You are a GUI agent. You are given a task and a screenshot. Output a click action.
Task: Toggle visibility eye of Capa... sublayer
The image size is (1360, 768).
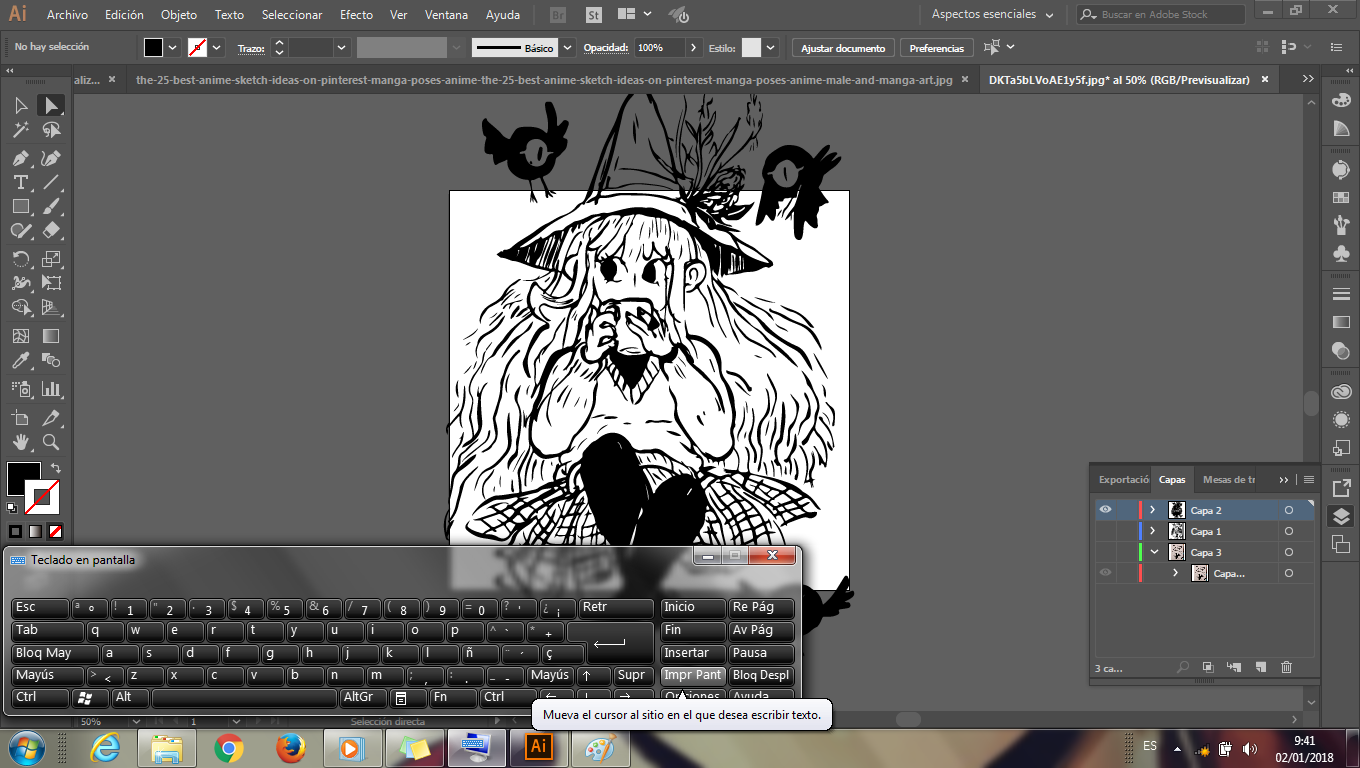click(x=1105, y=573)
